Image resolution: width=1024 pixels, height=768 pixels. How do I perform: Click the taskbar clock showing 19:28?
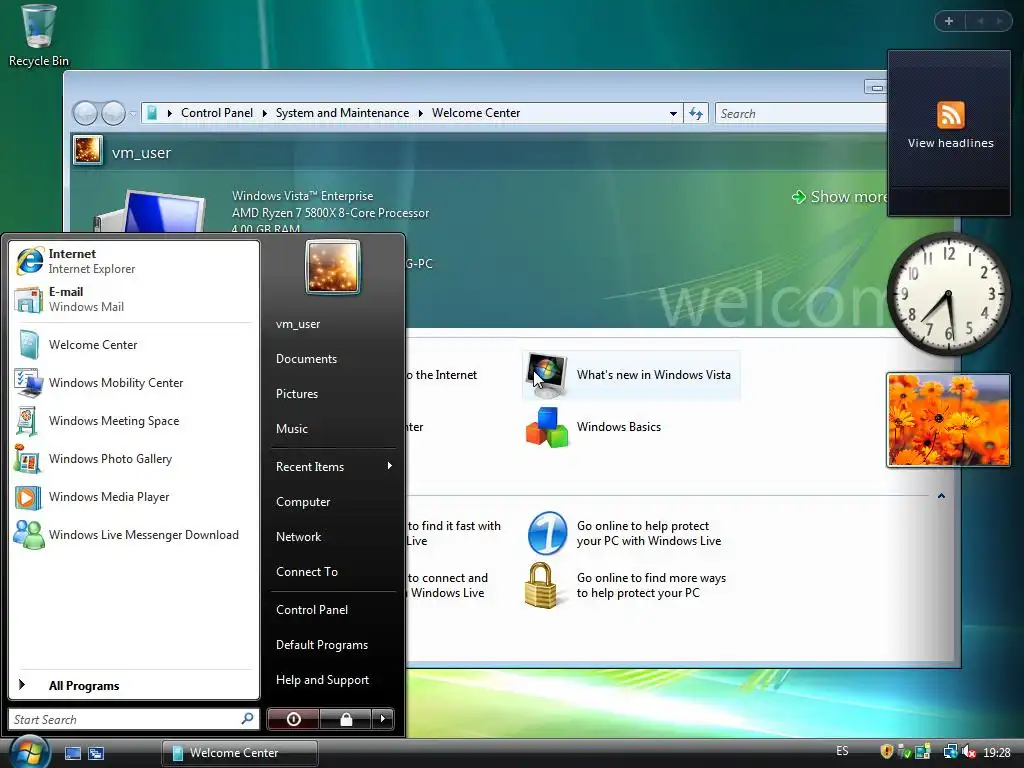[x=997, y=752]
